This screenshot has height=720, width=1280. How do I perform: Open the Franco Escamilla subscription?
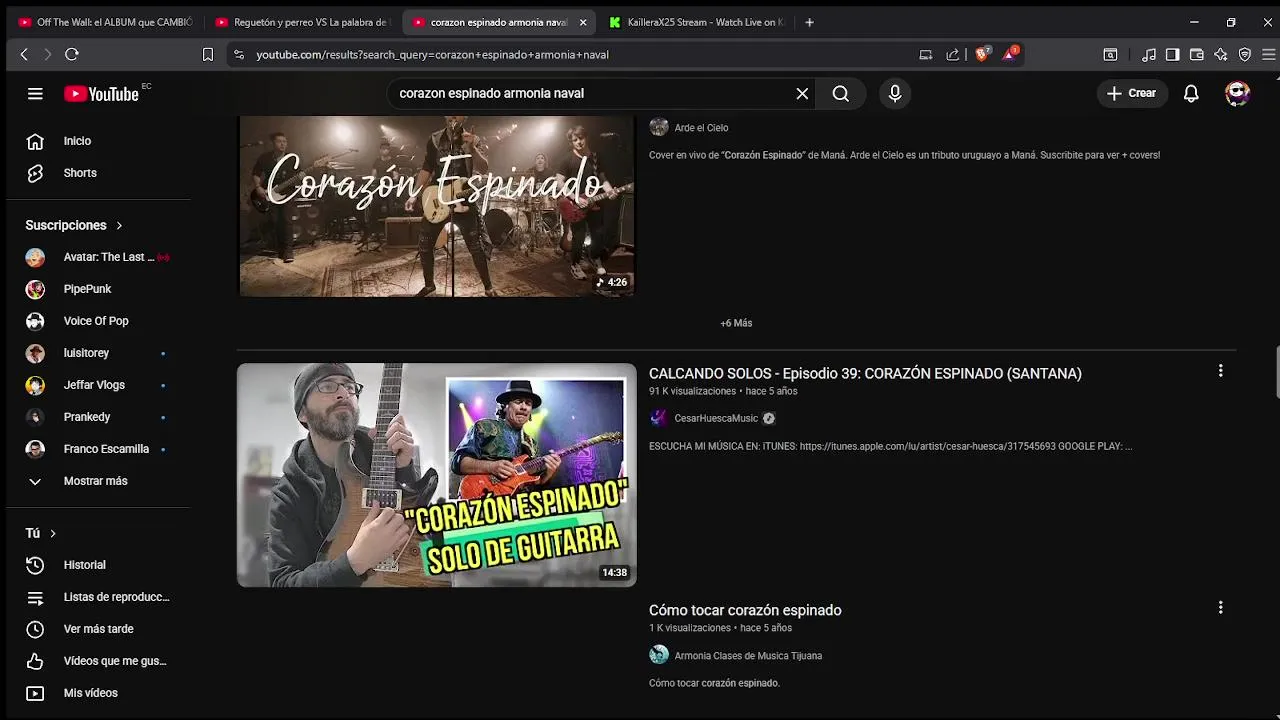coord(105,449)
